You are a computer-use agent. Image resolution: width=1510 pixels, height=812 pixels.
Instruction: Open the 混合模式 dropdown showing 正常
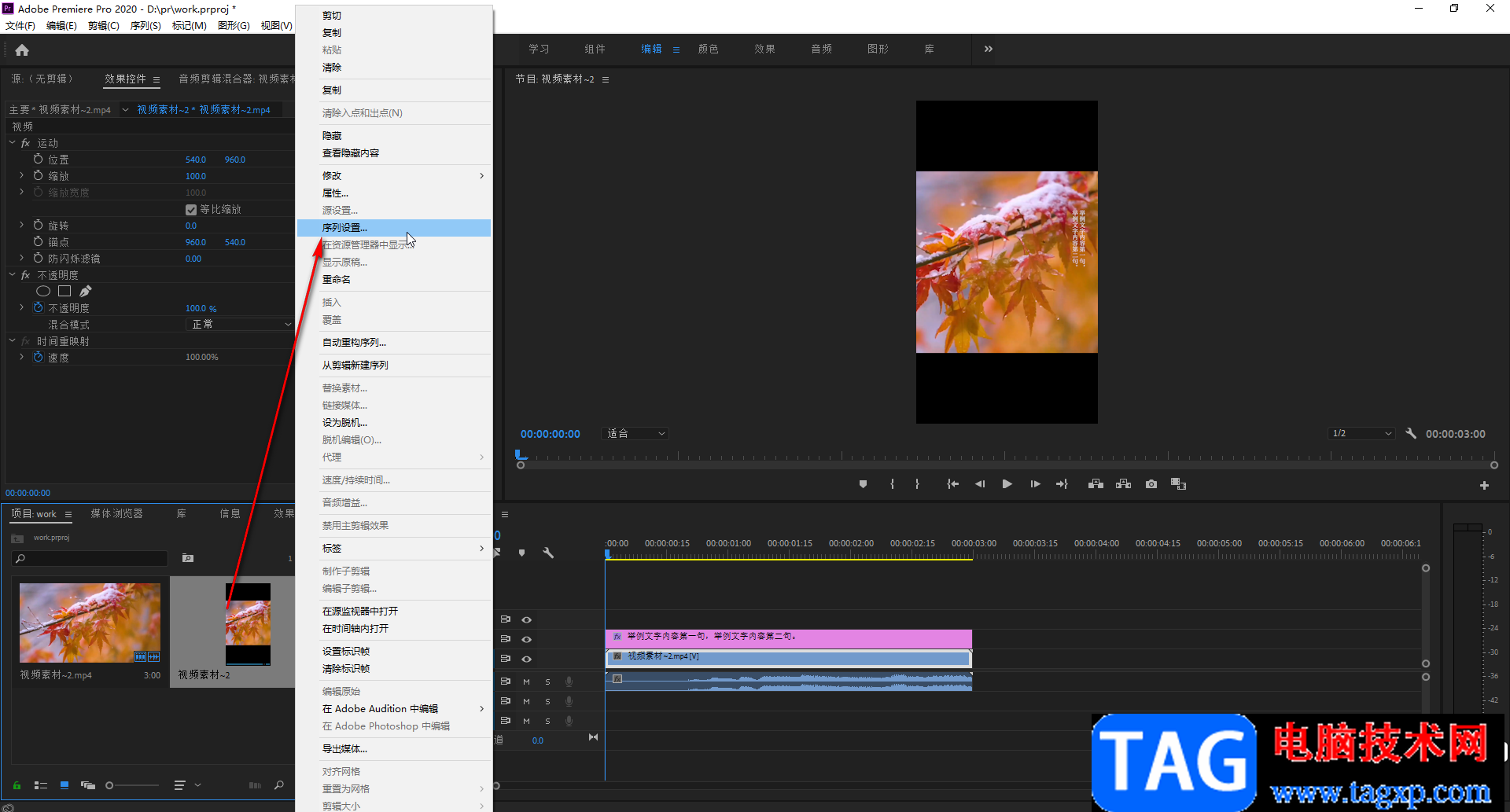click(x=240, y=324)
